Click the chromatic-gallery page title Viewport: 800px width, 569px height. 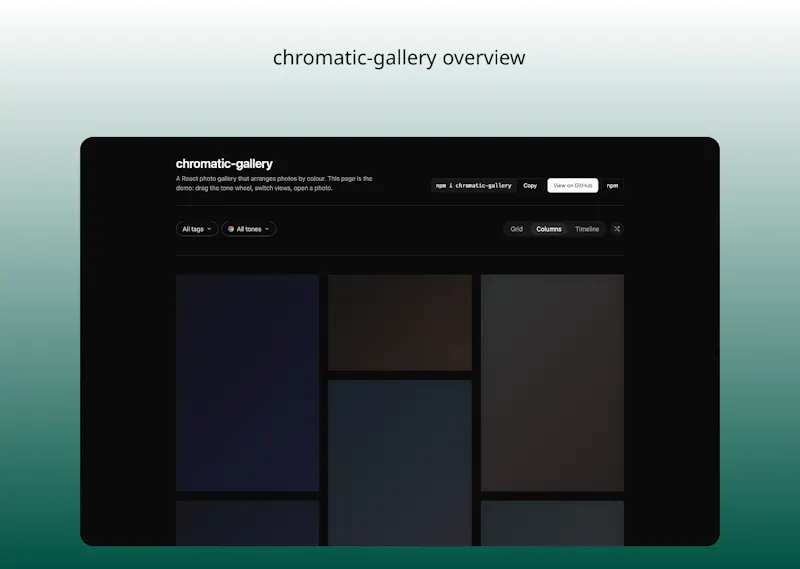click(224, 164)
